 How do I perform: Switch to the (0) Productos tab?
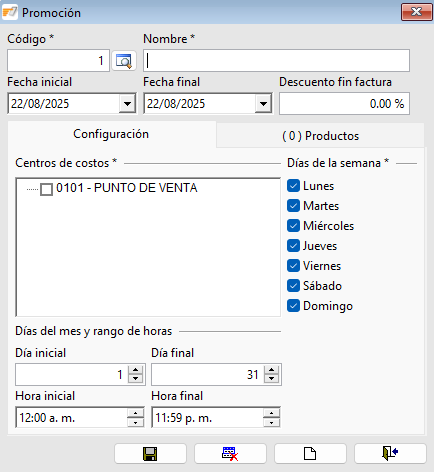pos(320,136)
